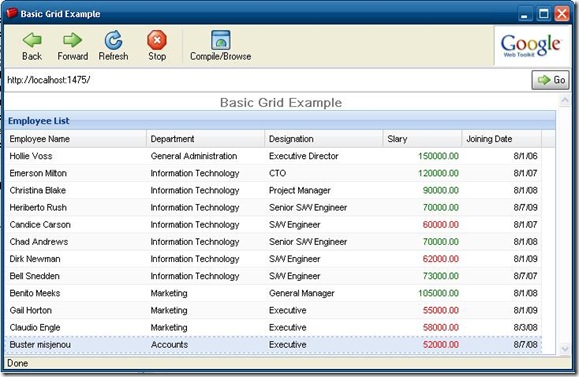Click the Google Web Toolkit logo
Viewport: 579px width, 377px height.
[x=531, y=46]
